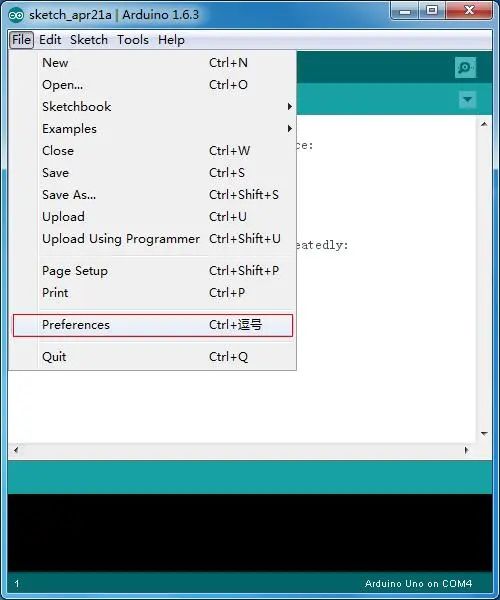Open the Serial Monitor magnifier icon
Viewport: 500px width, 600px height.
tap(465, 68)
